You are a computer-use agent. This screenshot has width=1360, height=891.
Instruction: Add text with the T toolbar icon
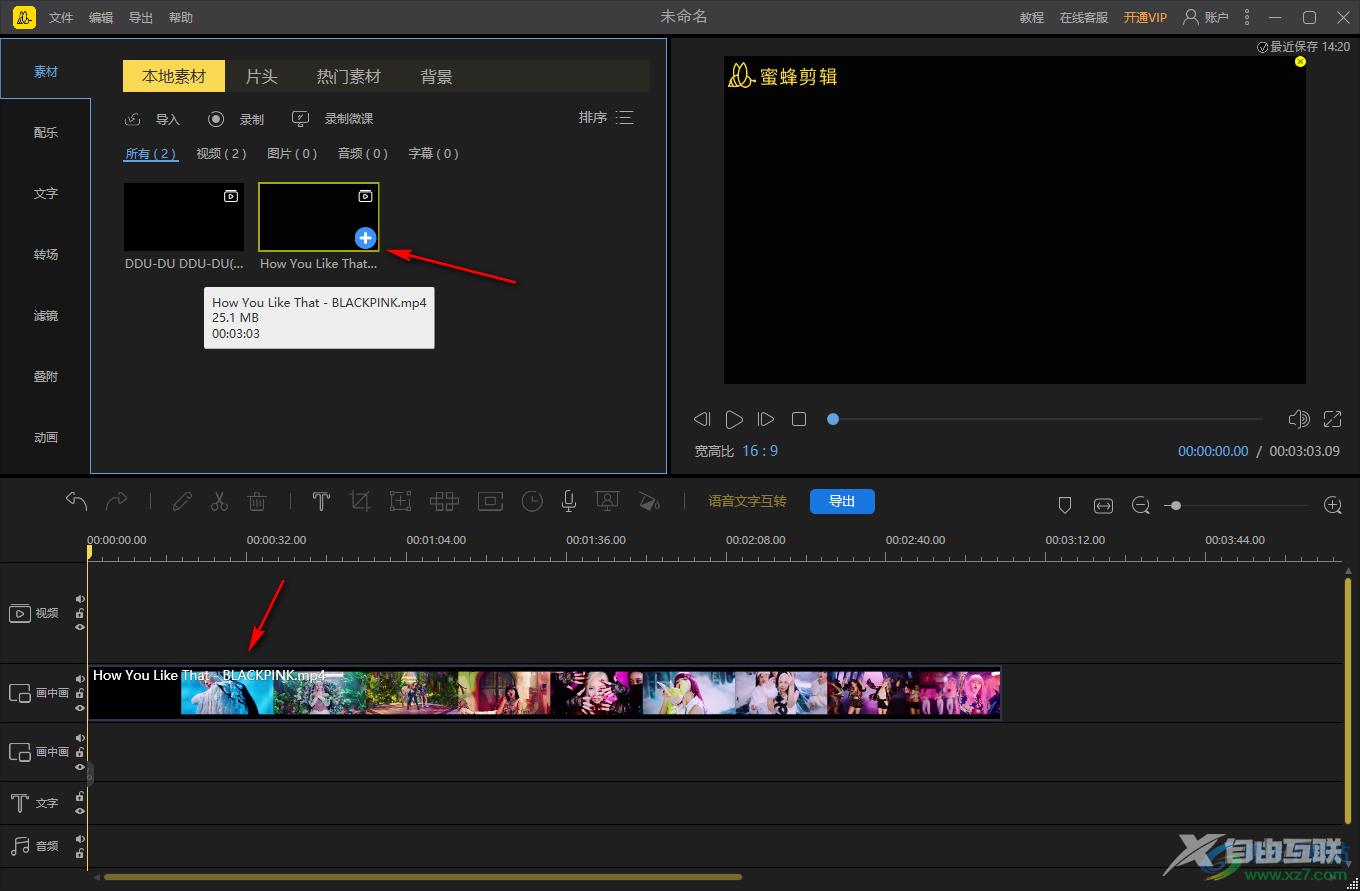click(321, 501)
